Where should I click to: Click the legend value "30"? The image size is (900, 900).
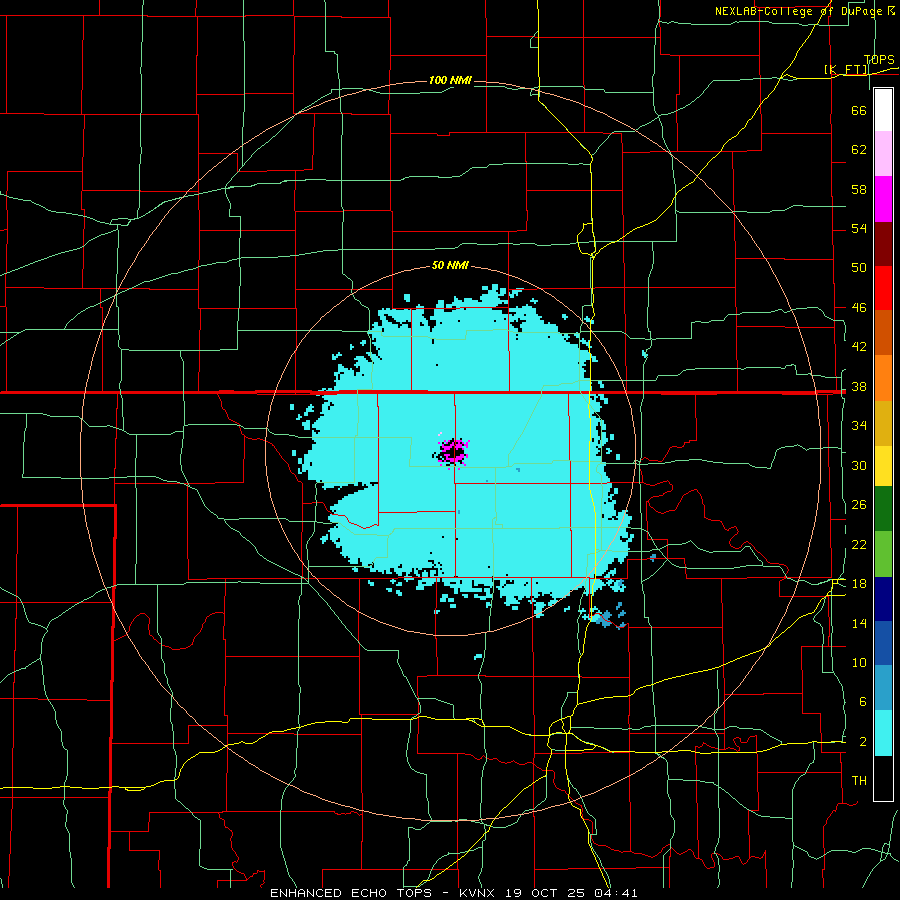[859, 465]
